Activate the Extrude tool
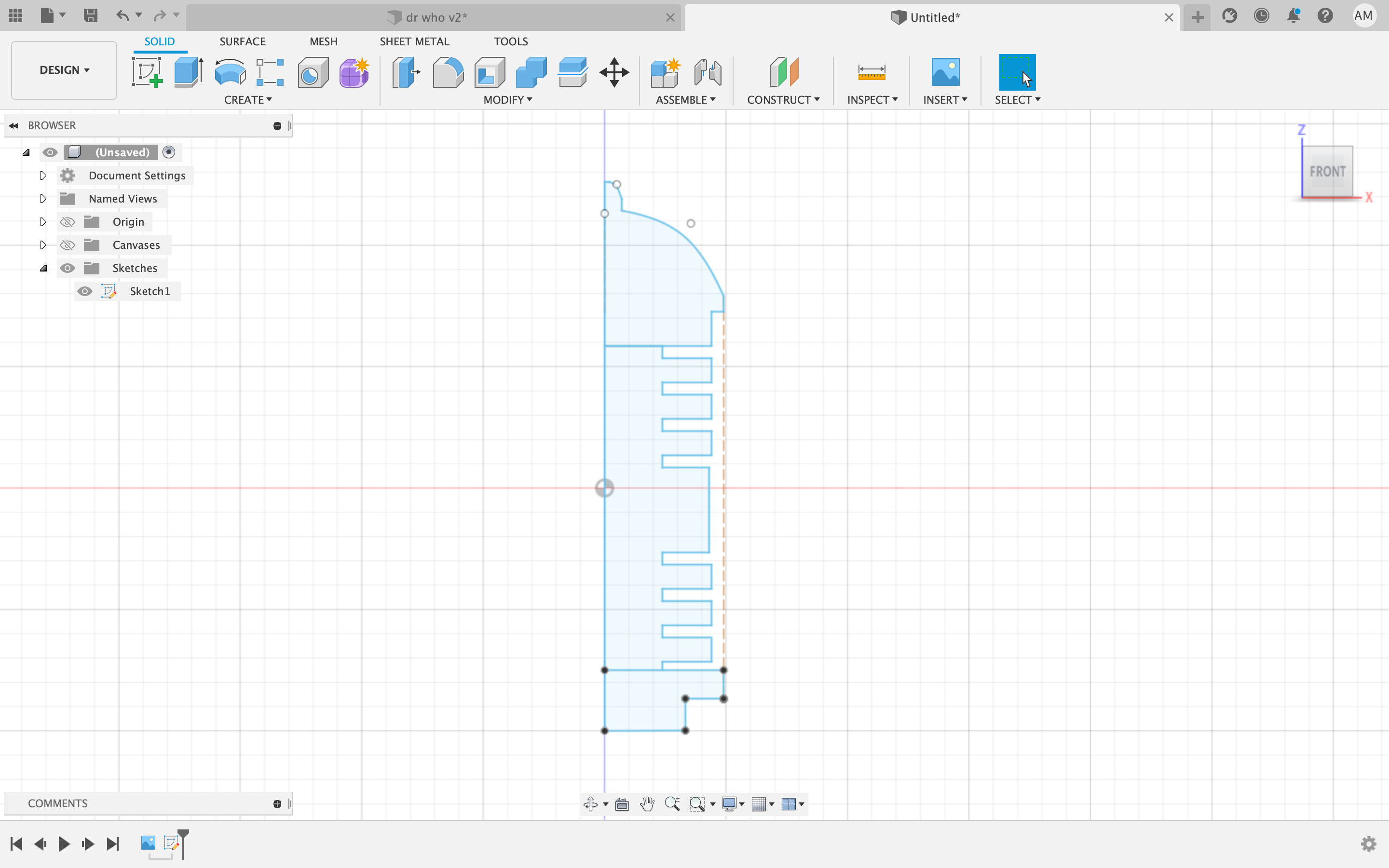 188,72
